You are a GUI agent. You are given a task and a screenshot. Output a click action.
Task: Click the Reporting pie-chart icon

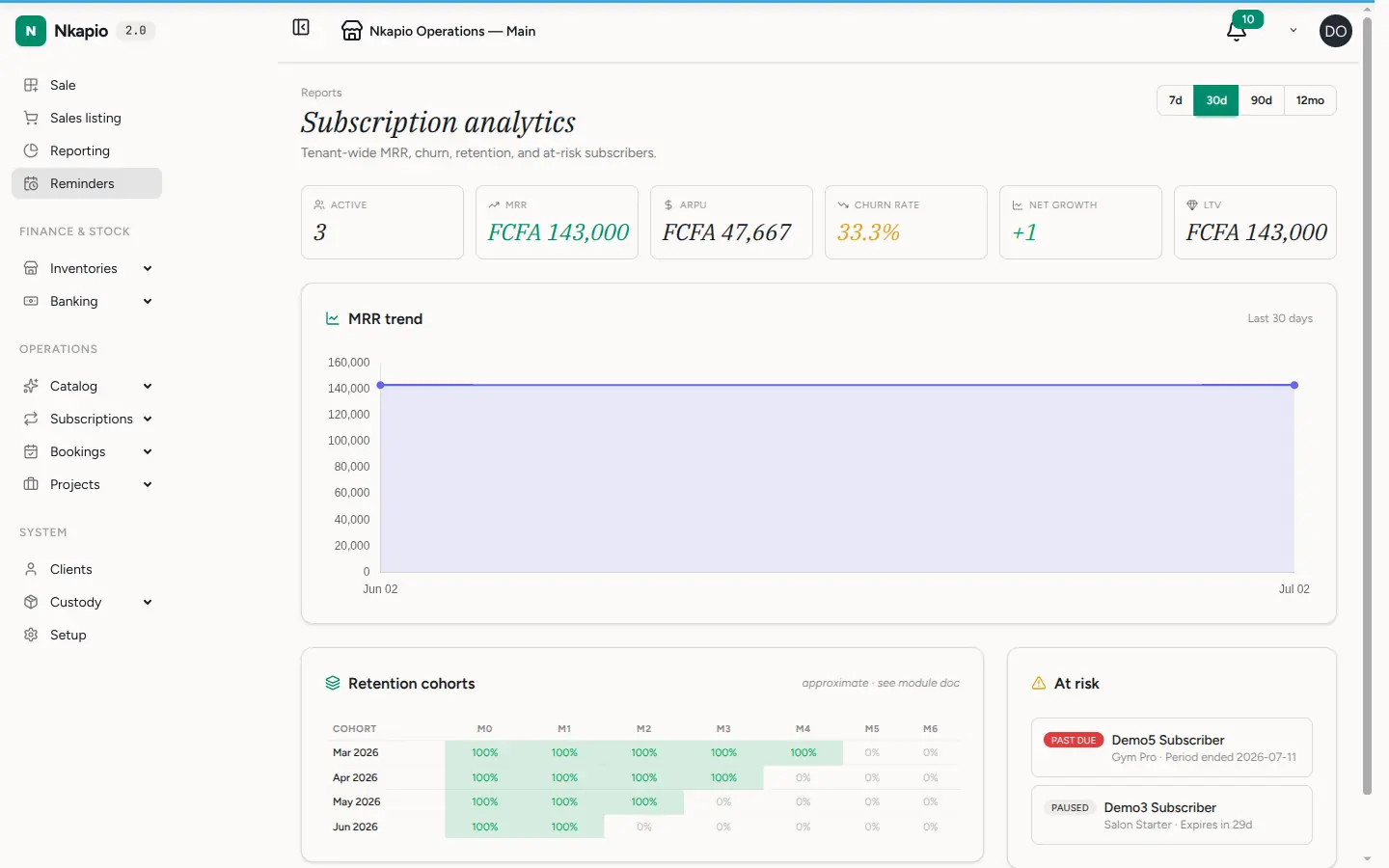[31, 150]
